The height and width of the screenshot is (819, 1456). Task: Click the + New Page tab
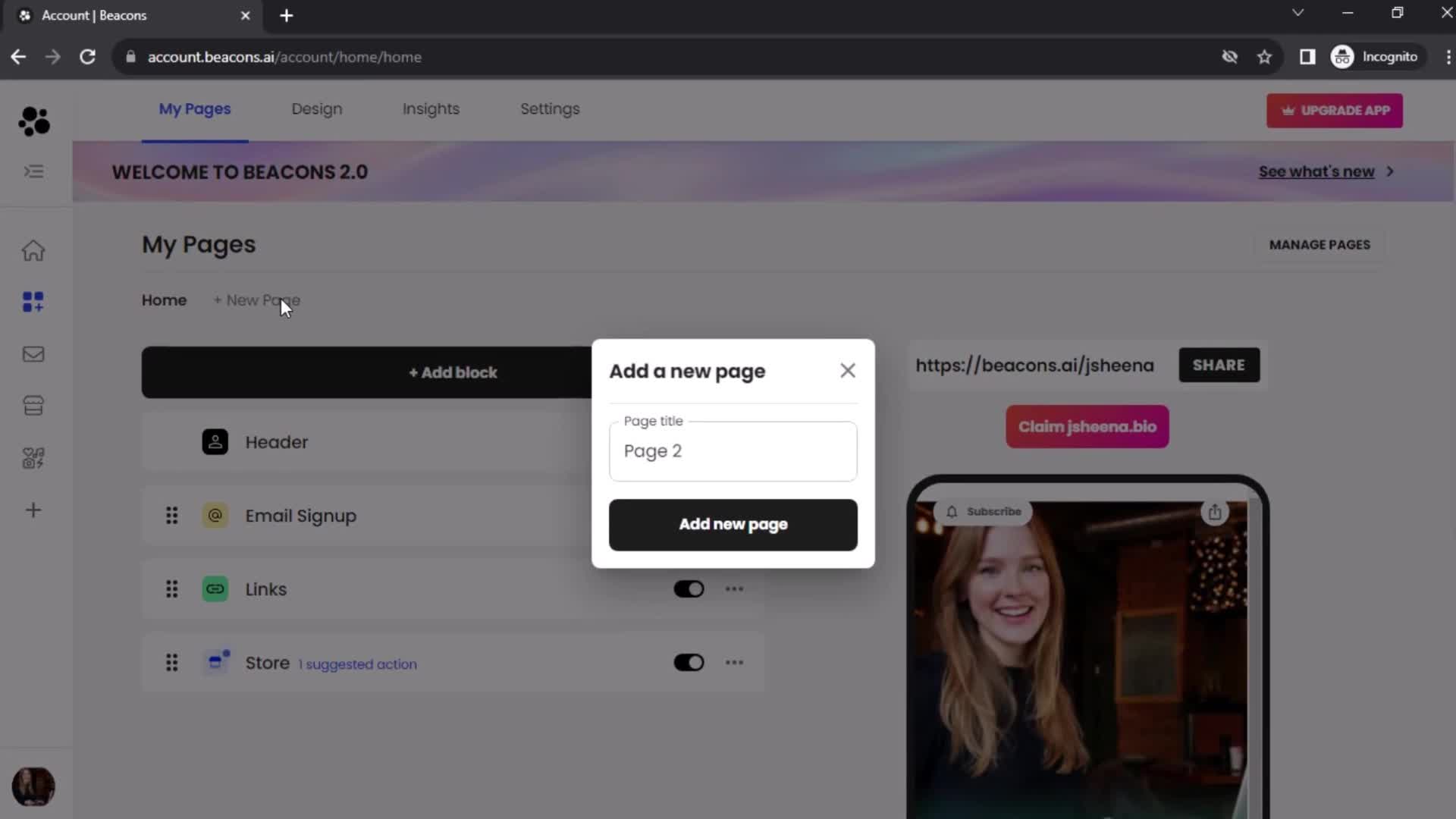coord(256,300)
